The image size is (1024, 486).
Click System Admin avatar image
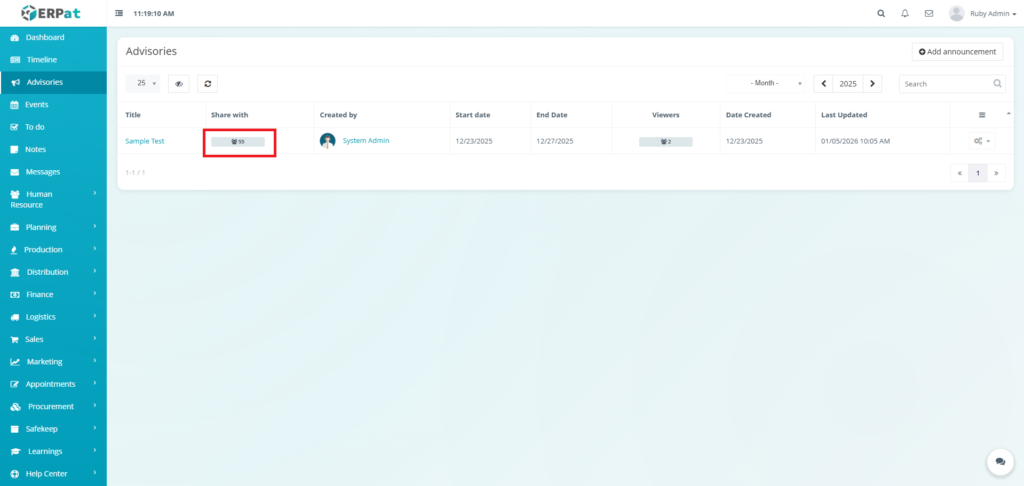click(x=327, y=140)
